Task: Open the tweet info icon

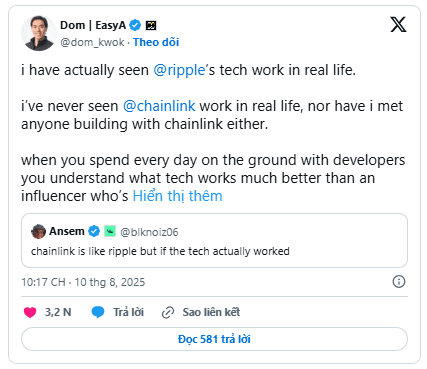Action: pos(399,282)
